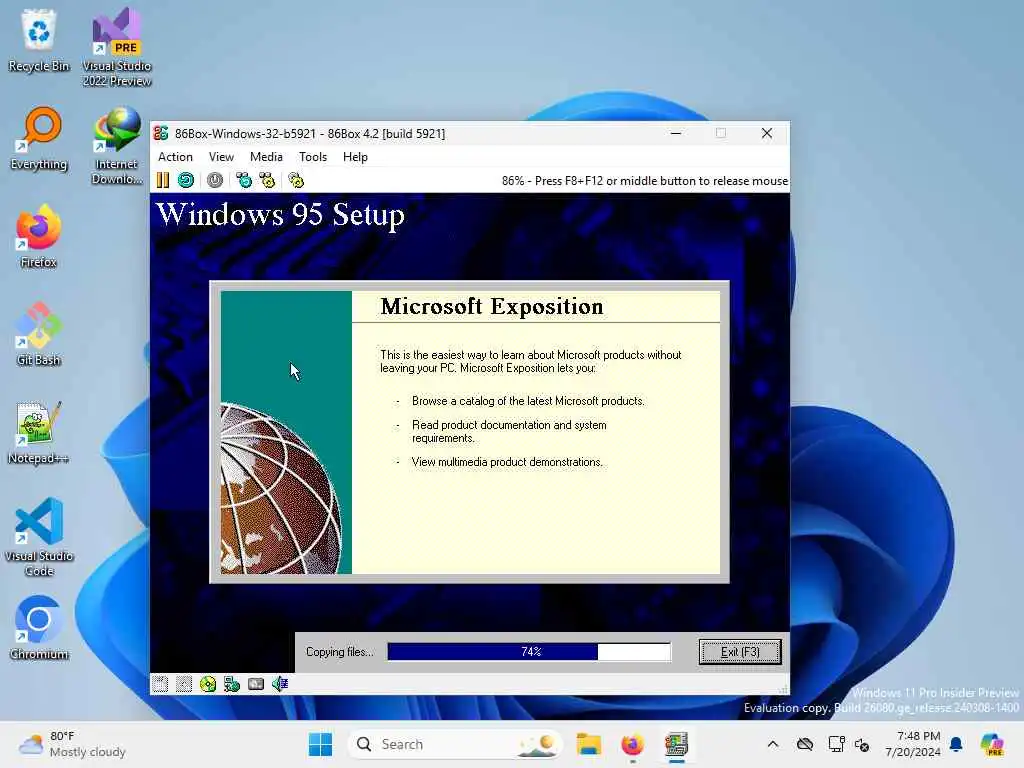Click first floppy drive status icon
Image resolution: width=1024 pixels, height=768 pixels.
pos(160,684)
